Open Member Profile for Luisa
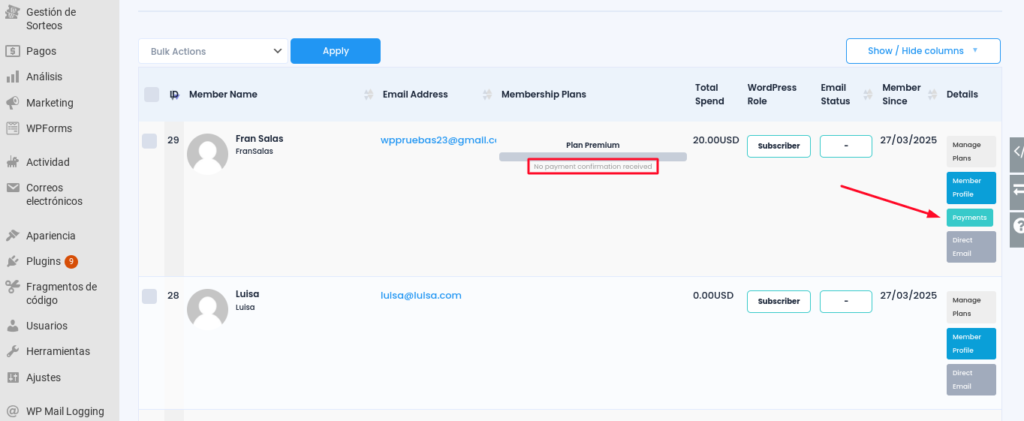The image size is (1024, 421). 971,343
